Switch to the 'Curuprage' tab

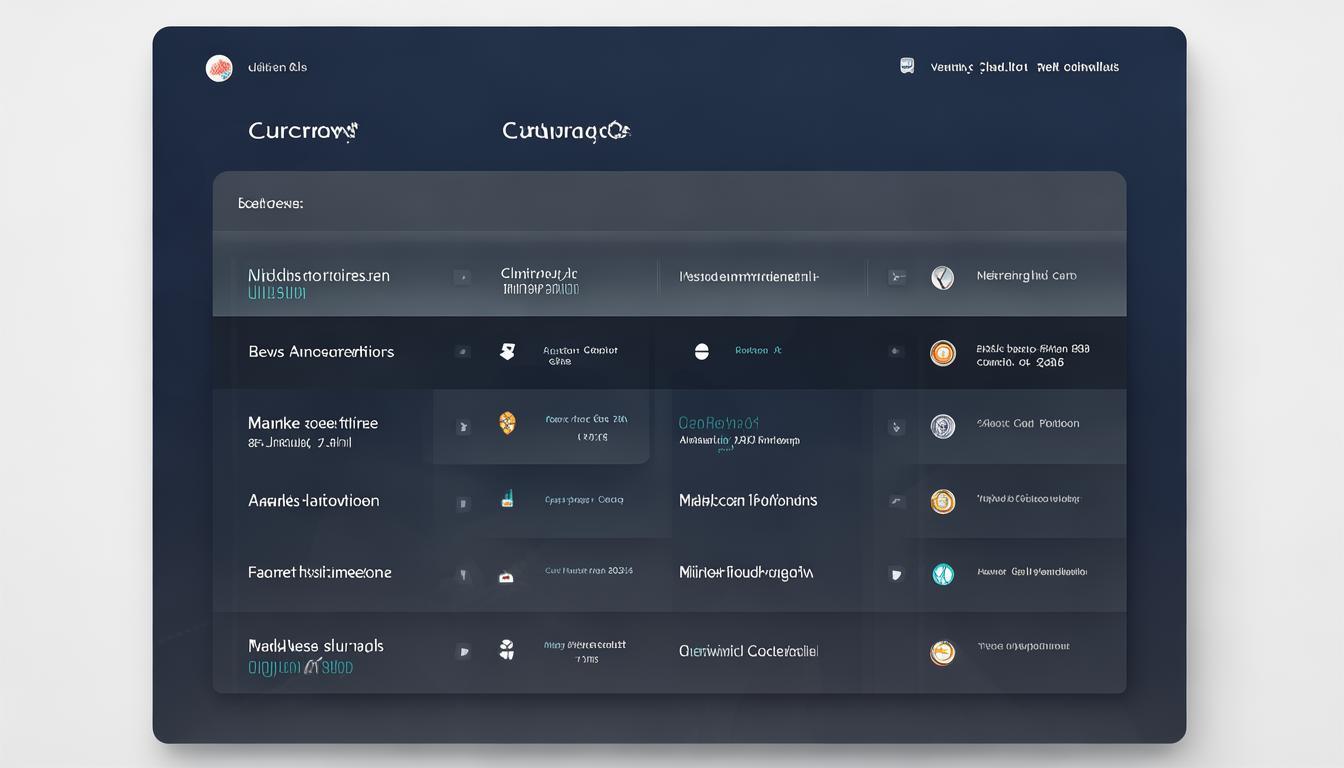pyautogui.click(x=566, y=131)
